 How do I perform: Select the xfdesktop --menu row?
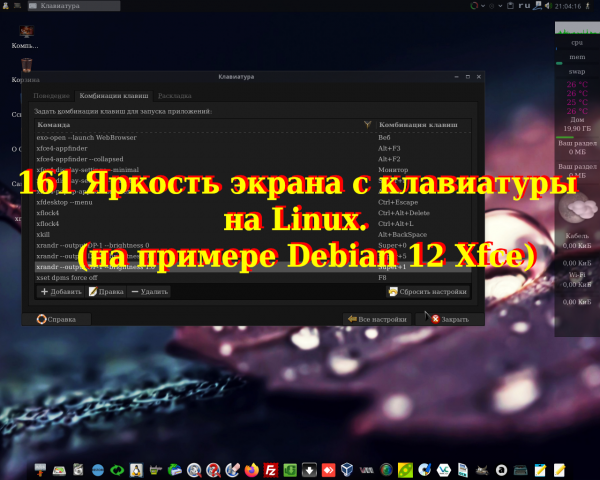(253, 202)
